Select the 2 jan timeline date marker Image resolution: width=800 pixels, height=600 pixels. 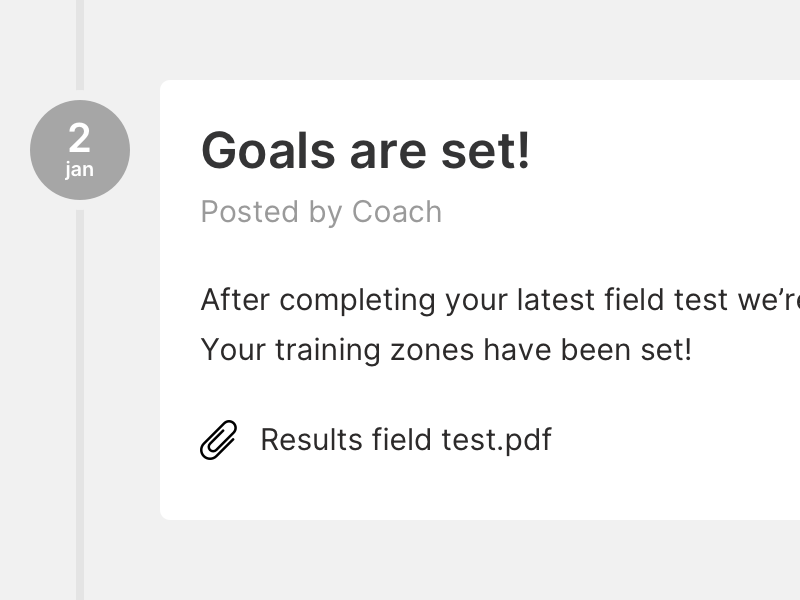click(80, 150)
